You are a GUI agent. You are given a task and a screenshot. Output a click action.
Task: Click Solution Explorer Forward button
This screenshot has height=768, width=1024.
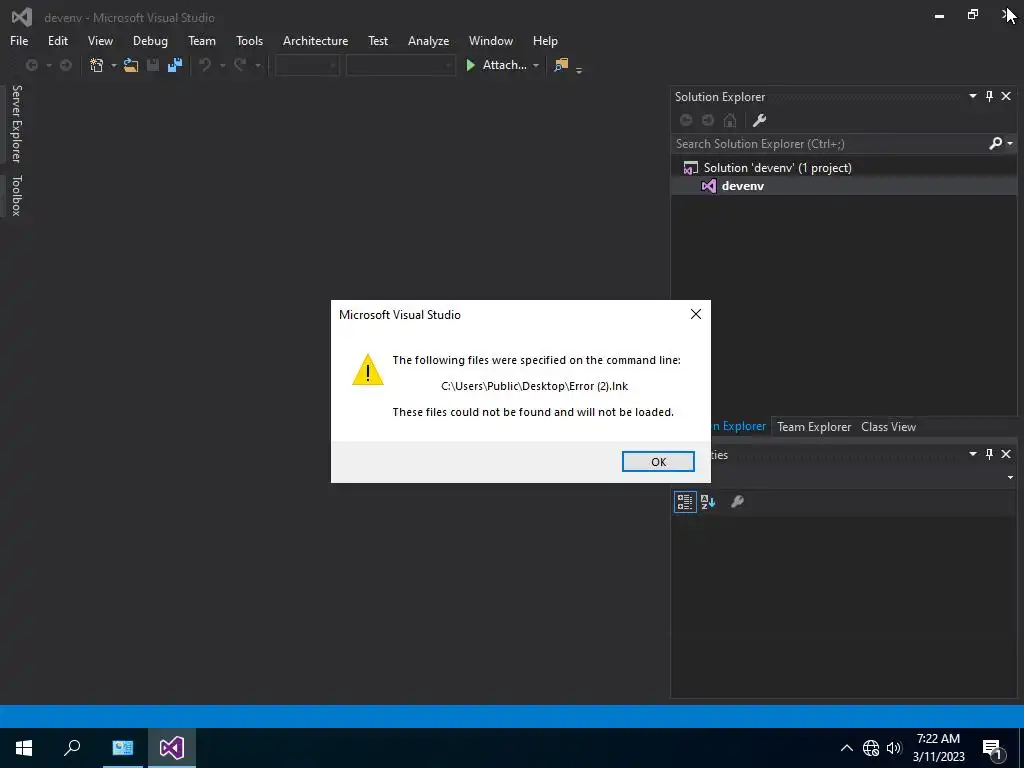[708, 120]
